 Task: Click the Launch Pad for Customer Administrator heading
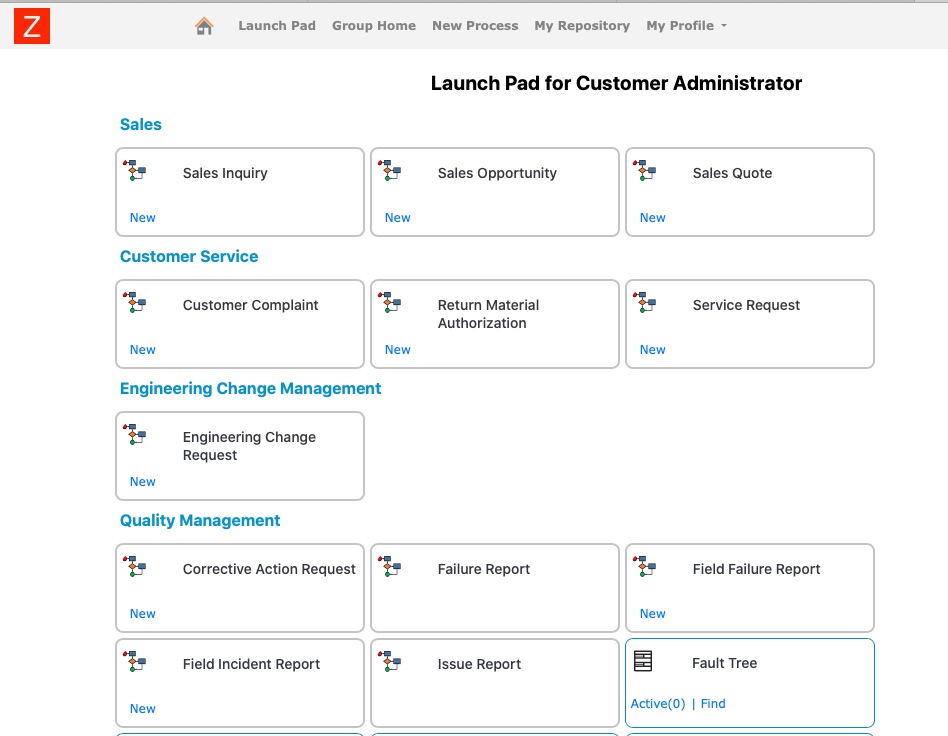point(616,83)
